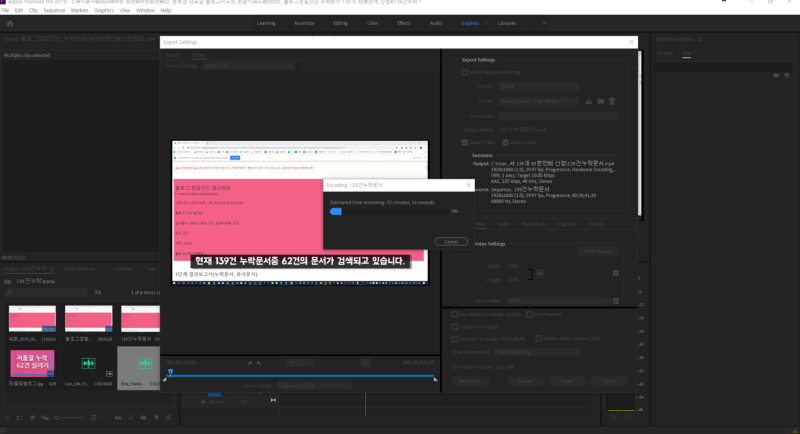Click the Metadata button
Viewport: 800px width, 434px height.
click(470, 381)
